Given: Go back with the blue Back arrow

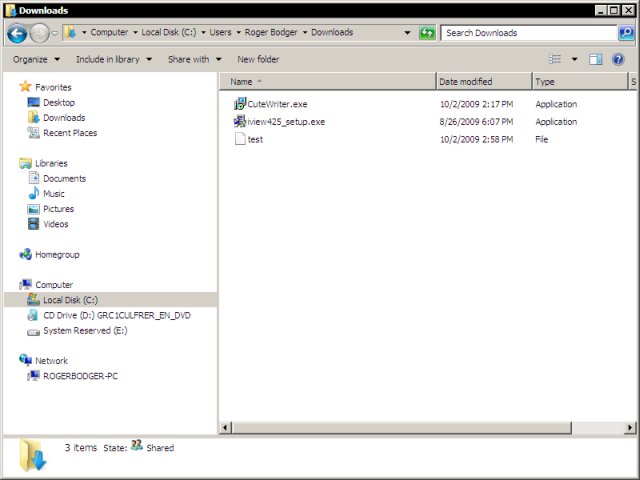Looking at the screenshot, I should pyautogui.click(x=17, y=33).
